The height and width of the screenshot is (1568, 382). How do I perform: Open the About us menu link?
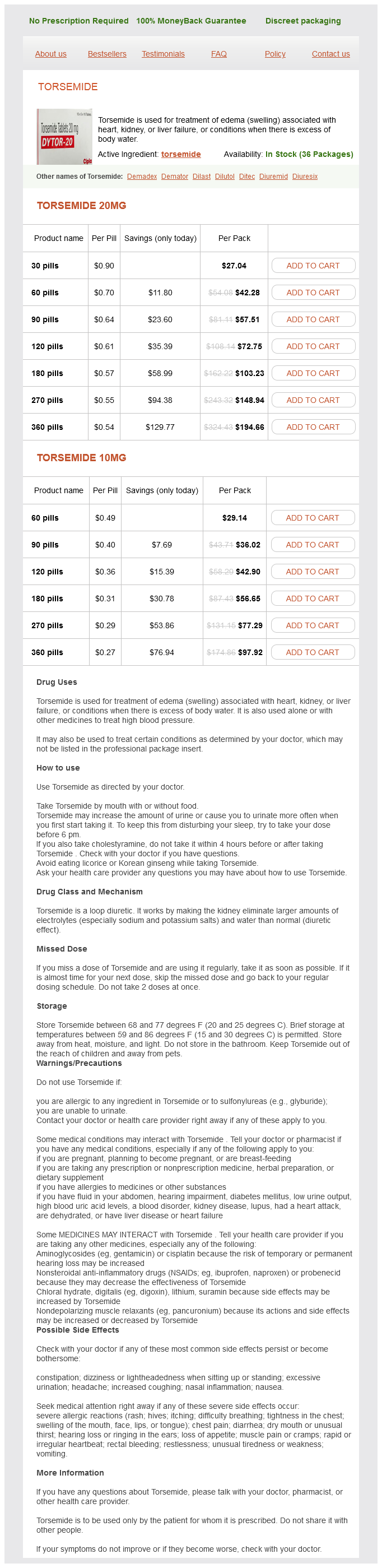[50, 54]
